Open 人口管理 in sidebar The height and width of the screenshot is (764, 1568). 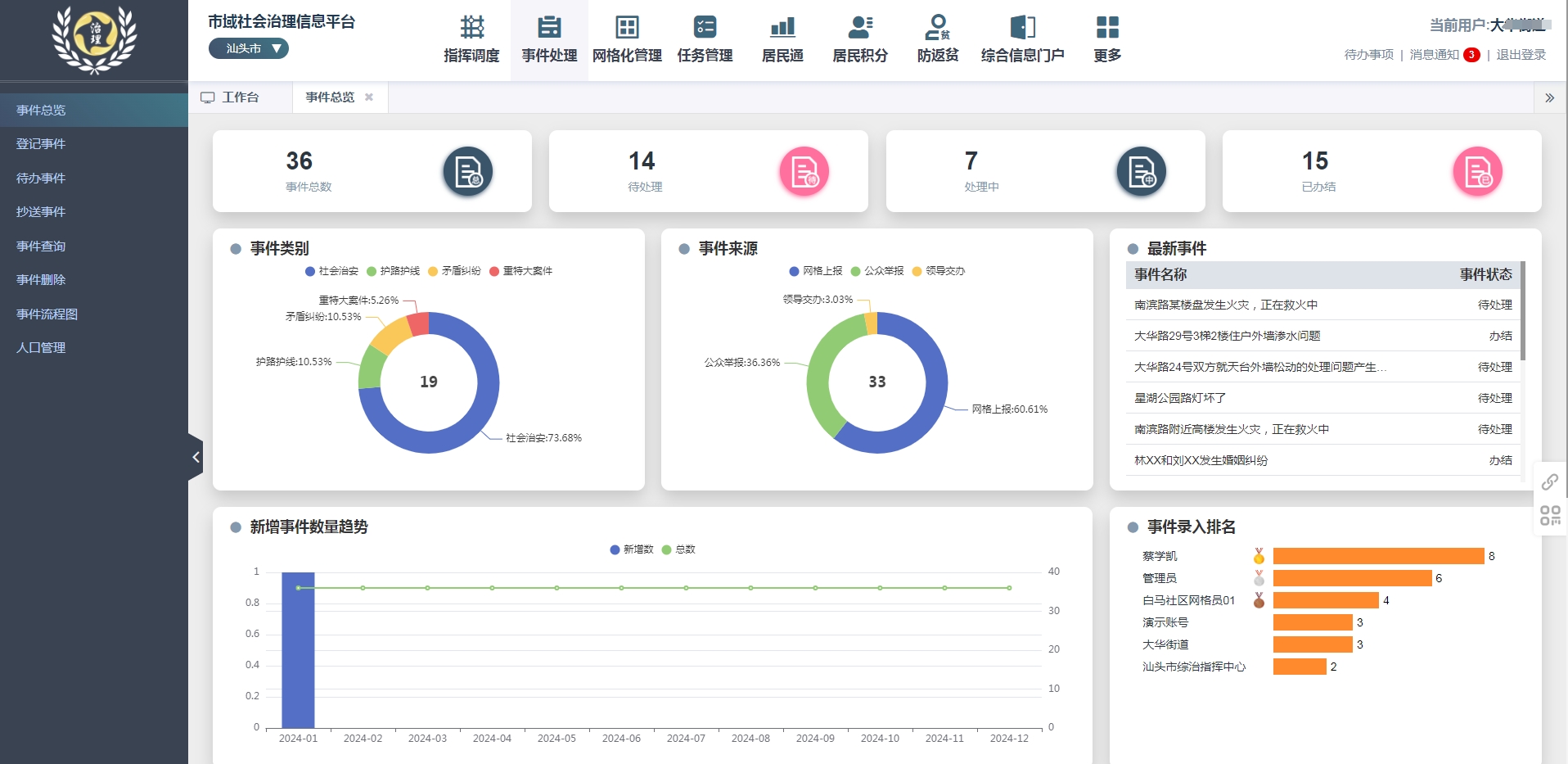click(94, 348)
